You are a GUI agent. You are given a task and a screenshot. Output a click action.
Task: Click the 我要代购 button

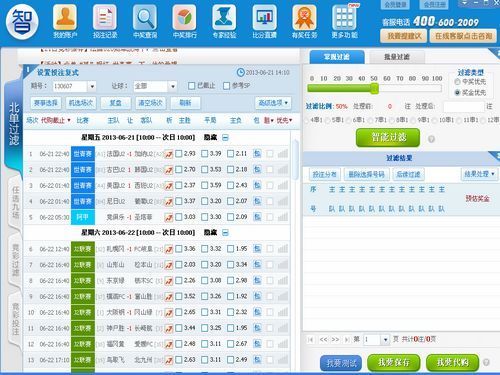coord(452,362)
